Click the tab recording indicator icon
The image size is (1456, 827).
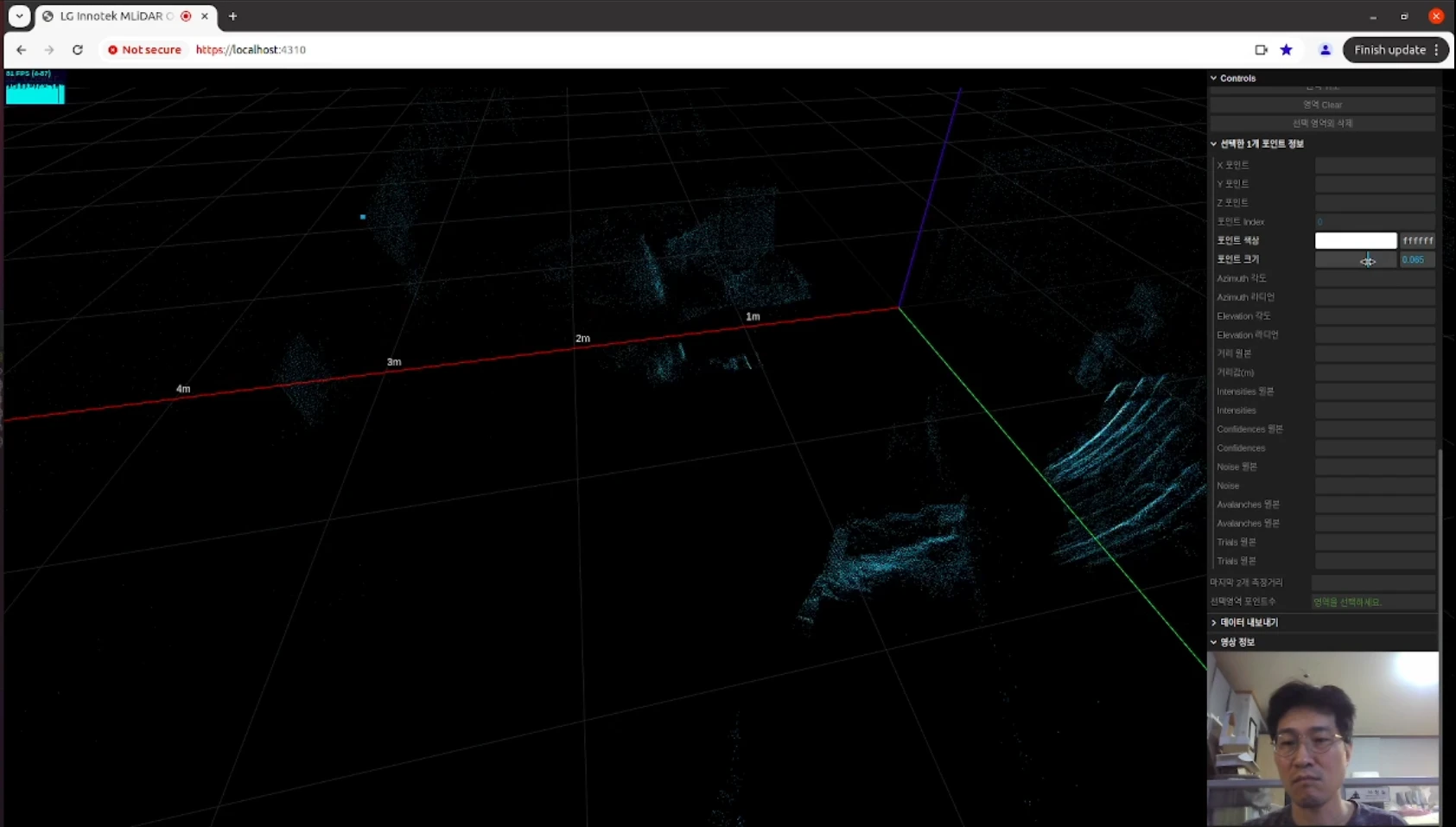tap(186, 16)
